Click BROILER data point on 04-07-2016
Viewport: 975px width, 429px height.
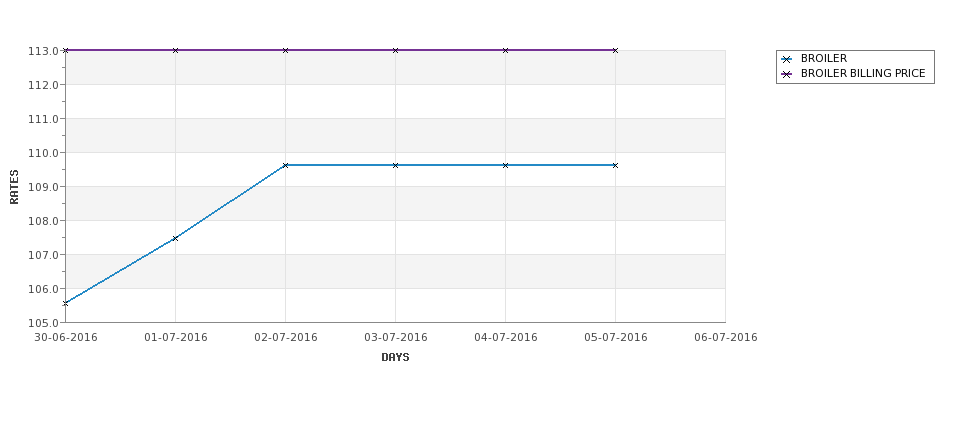click(x=506, y=165)
